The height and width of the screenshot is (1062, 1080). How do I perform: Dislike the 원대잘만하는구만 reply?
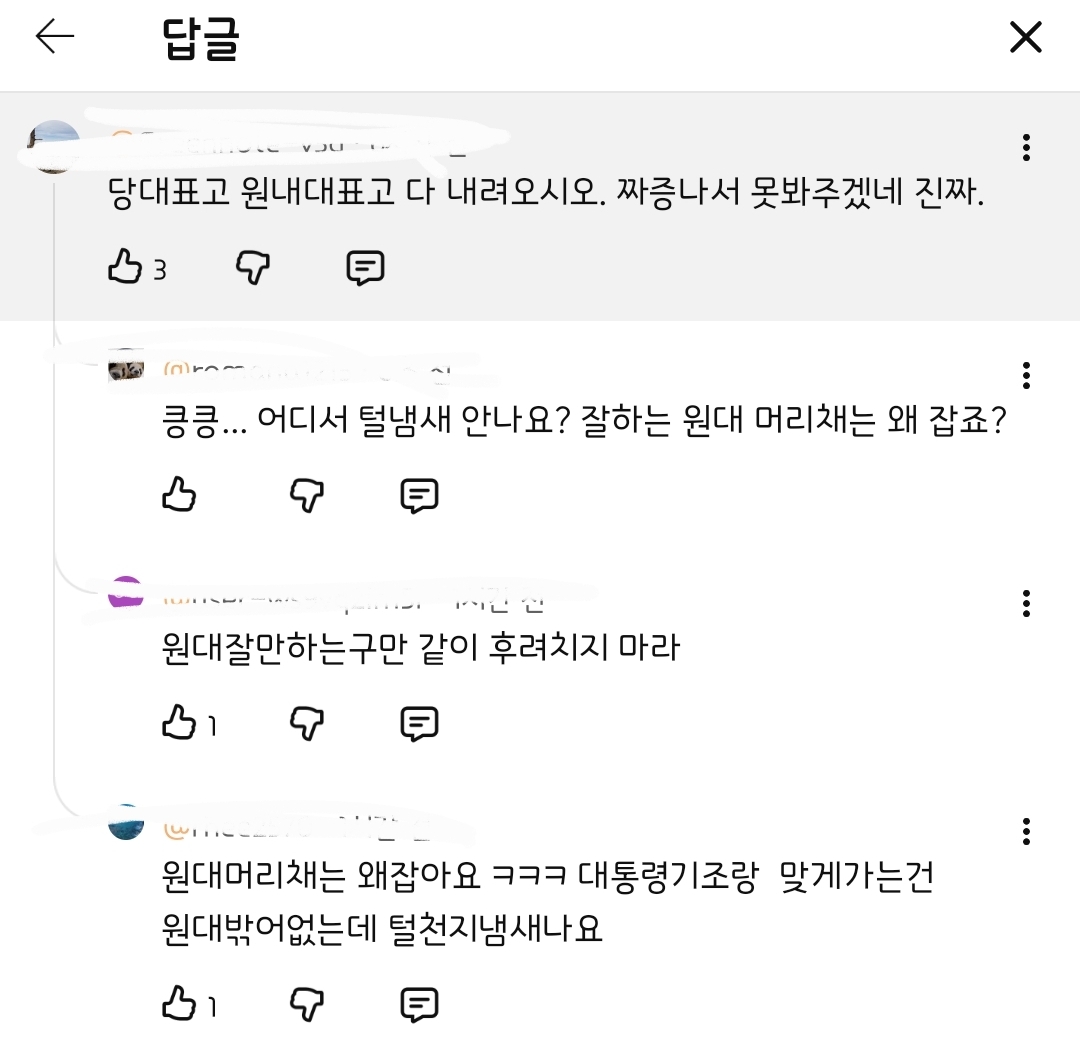point(307,722)
